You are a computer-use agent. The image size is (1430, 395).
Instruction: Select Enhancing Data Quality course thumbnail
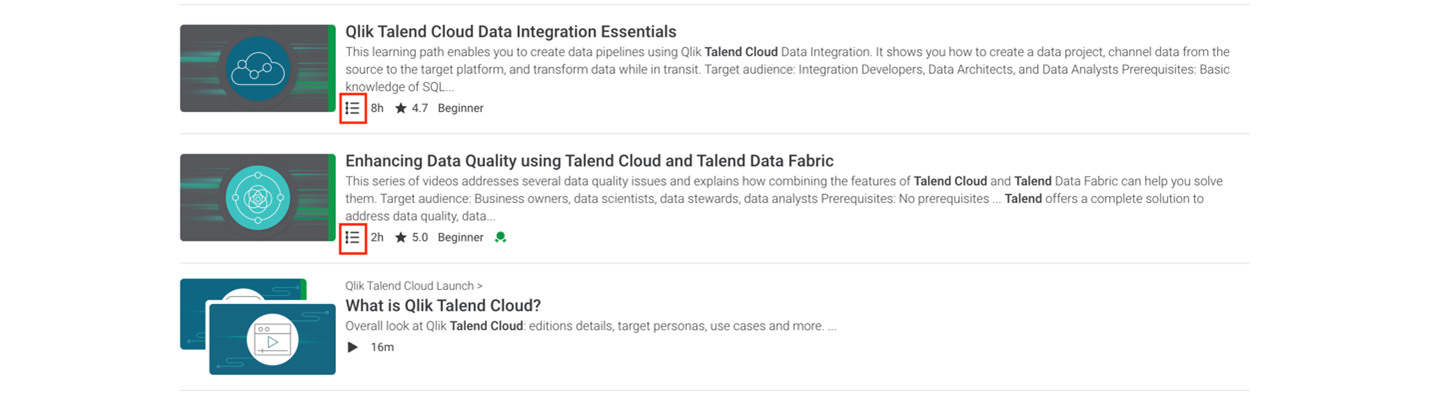tap(258, 197)
